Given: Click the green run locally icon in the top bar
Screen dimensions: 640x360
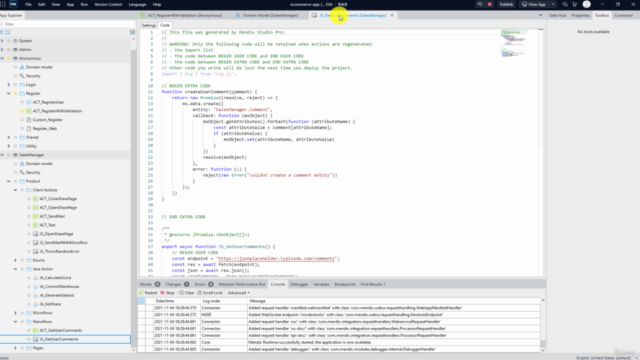Looking at the screenshot, I should pos(480,4).
